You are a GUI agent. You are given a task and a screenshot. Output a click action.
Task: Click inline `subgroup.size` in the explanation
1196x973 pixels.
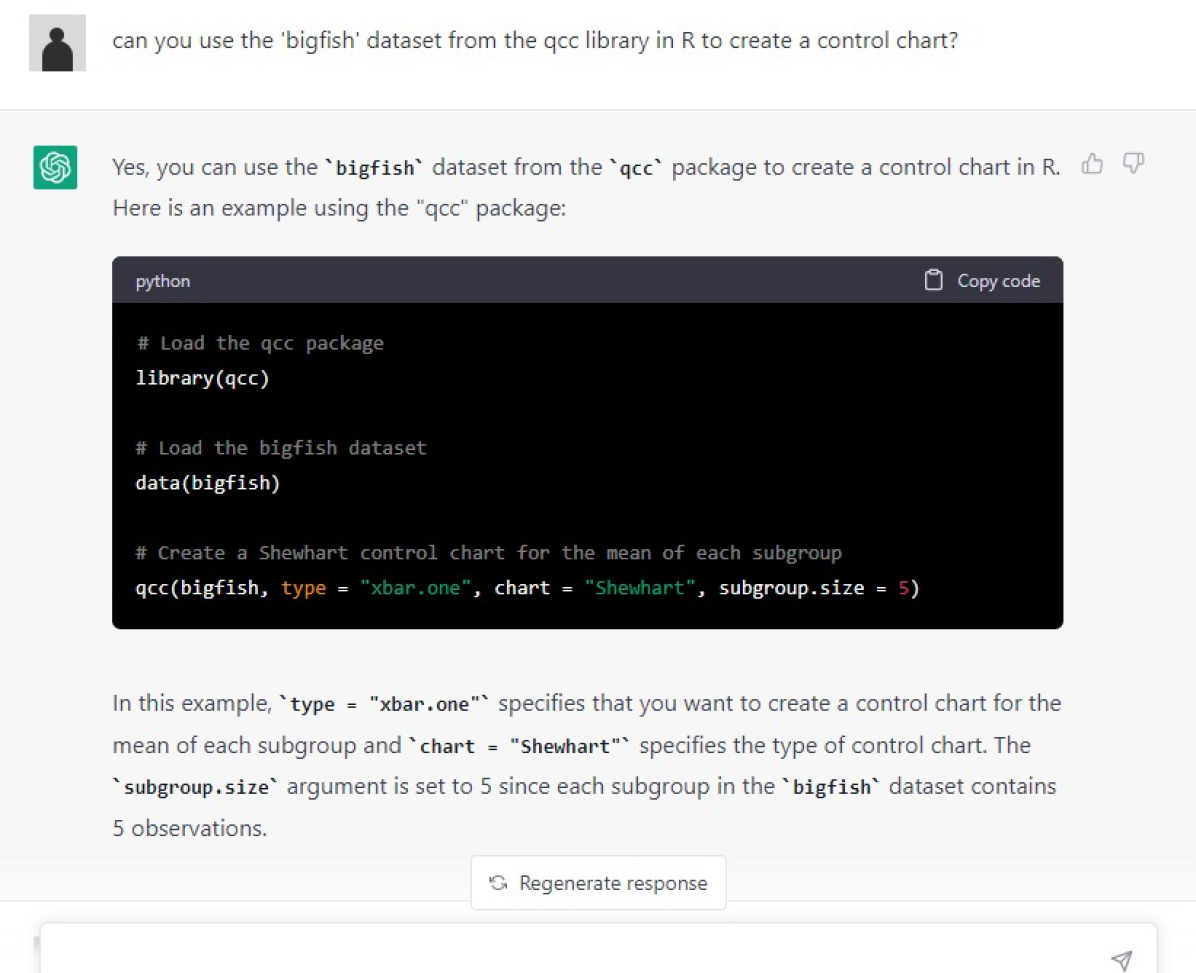198,787
